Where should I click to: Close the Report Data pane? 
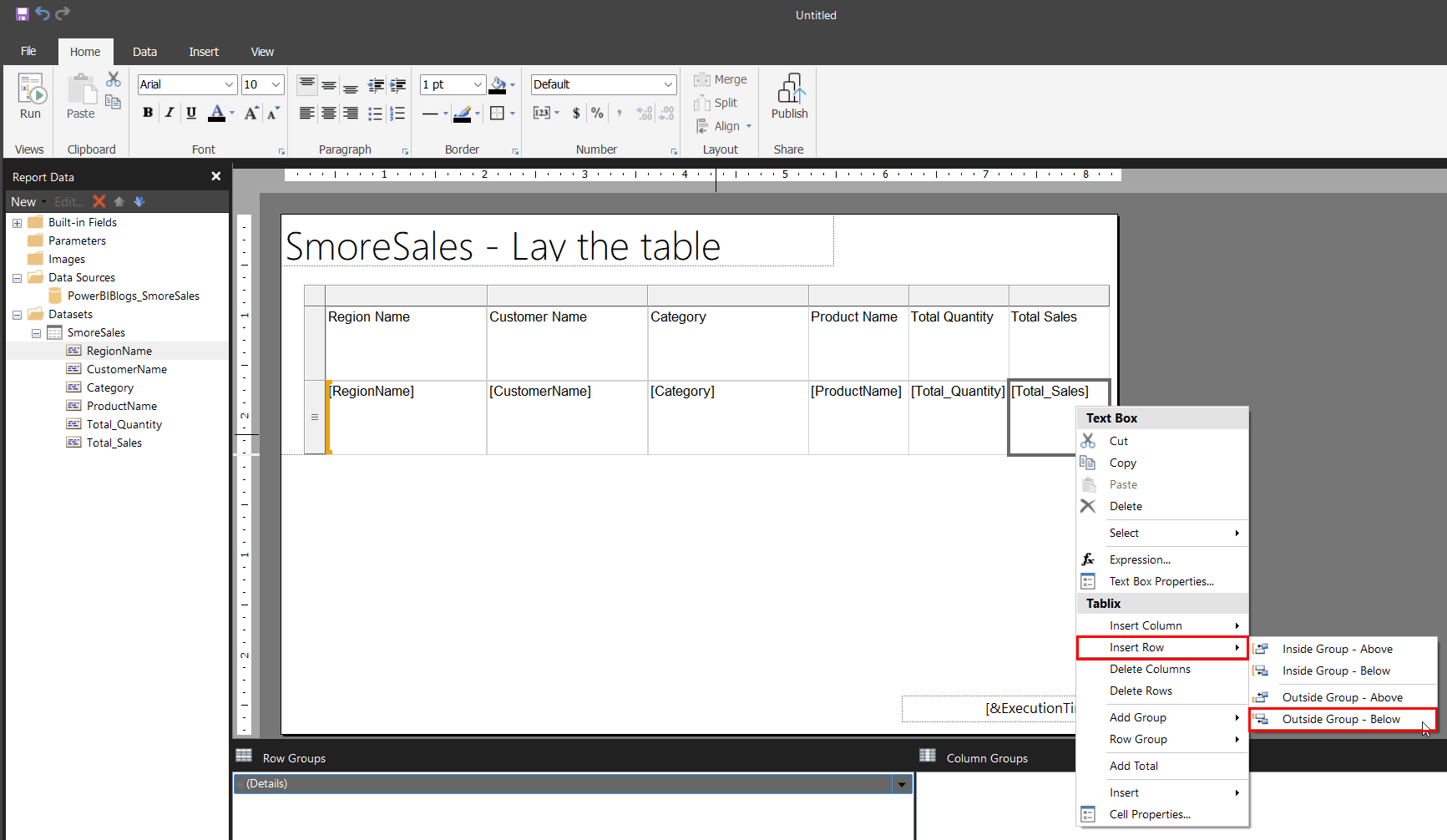(216, 176)
